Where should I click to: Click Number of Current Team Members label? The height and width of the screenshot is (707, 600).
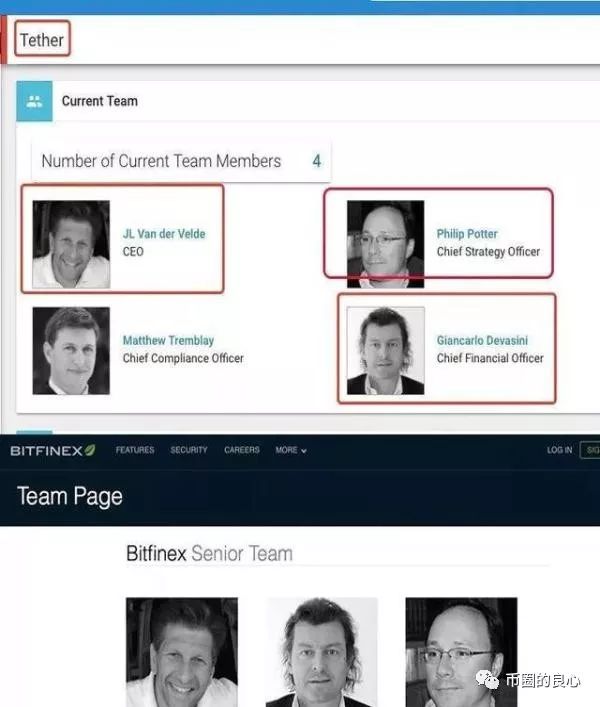click(161, 161)
